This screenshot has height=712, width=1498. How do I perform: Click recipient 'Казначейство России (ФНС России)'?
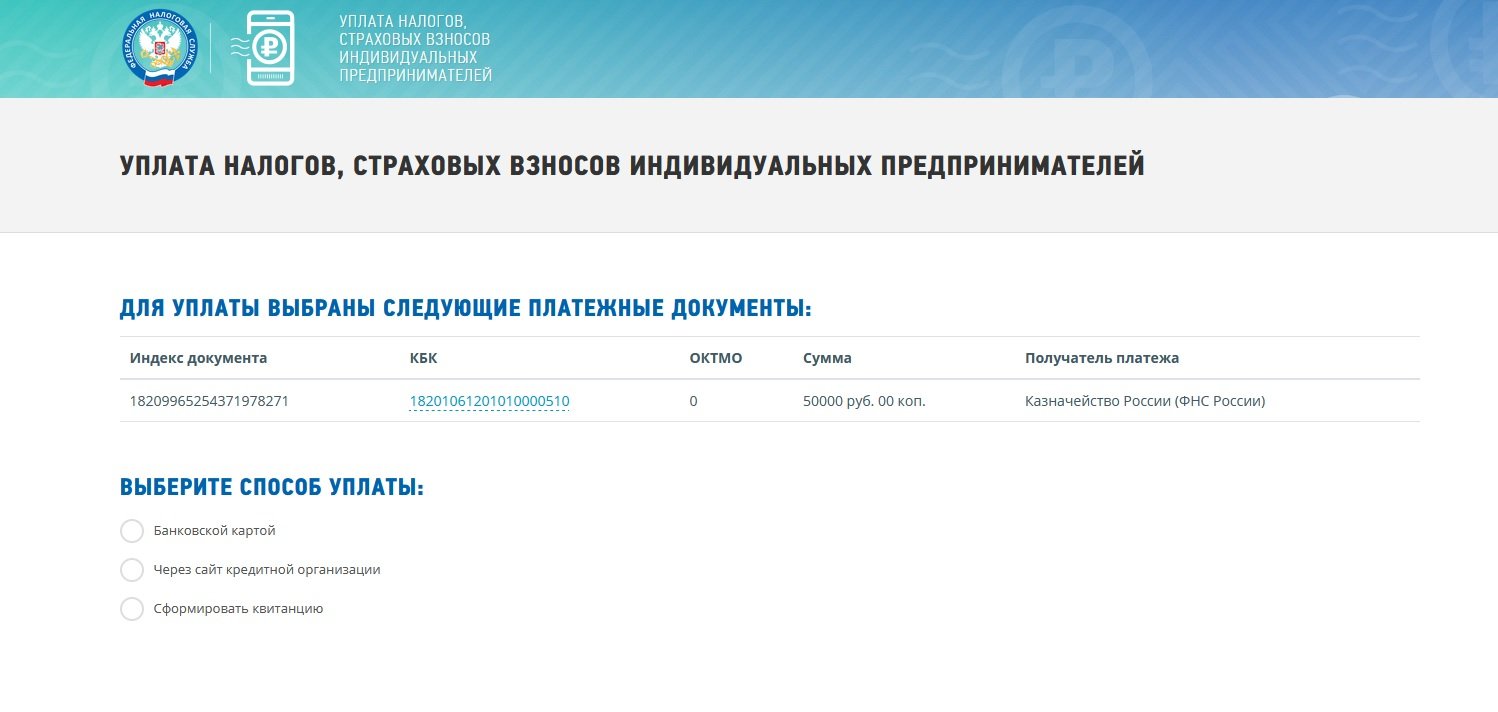pyautogui.click(x=1145, y=402)
